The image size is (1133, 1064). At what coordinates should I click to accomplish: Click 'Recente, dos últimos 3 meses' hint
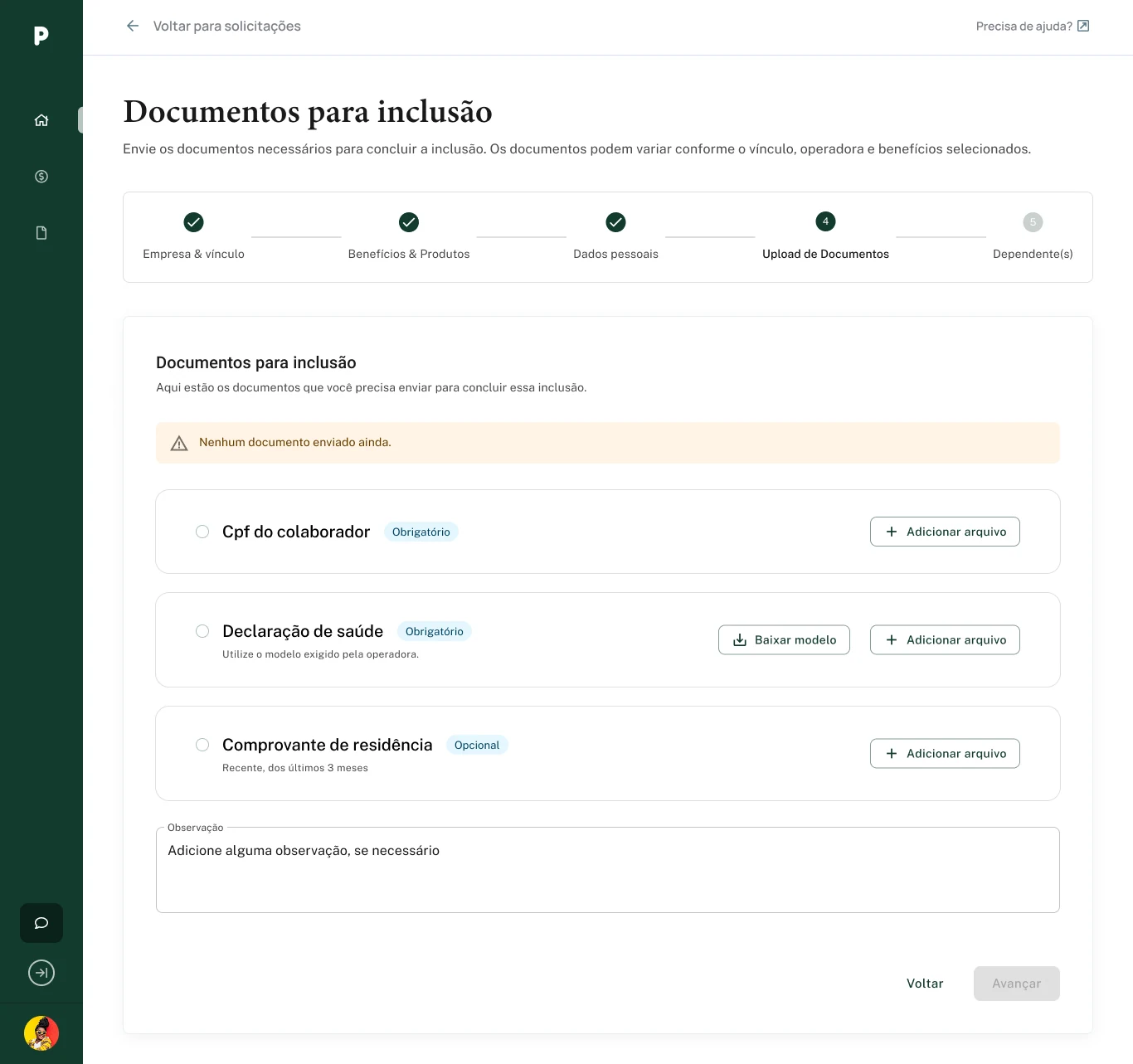(295, 768)
